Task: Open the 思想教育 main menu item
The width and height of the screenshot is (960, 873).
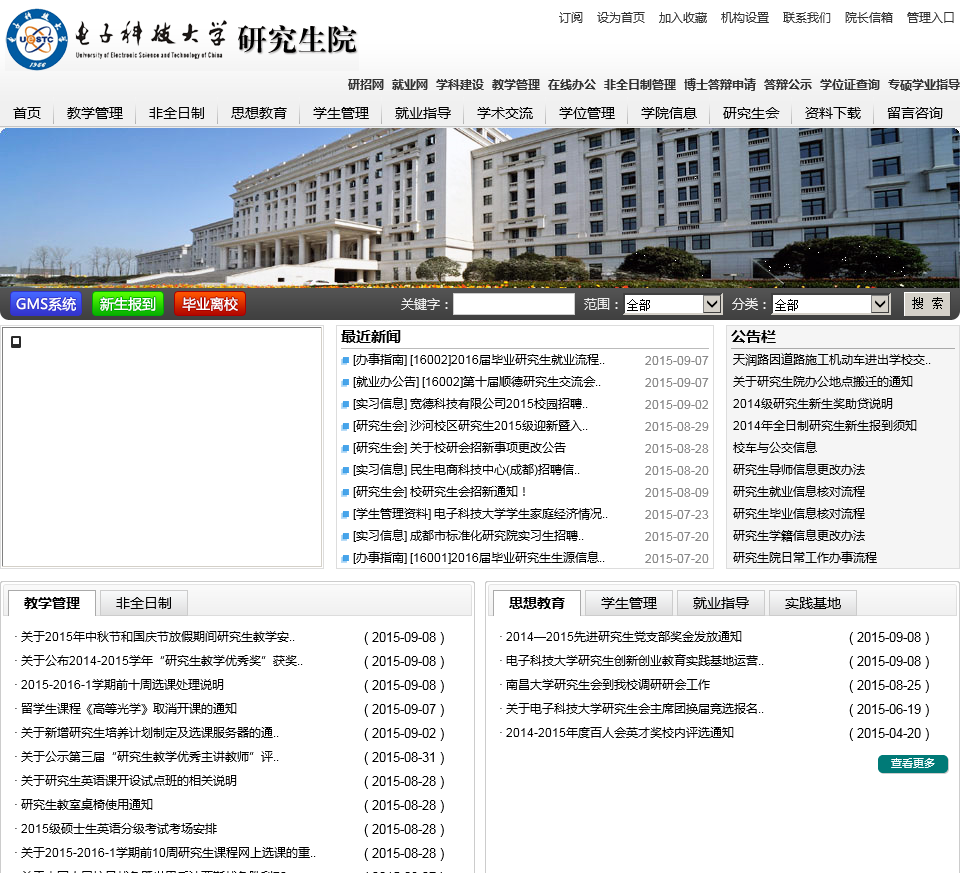Action: click(259, 113)
